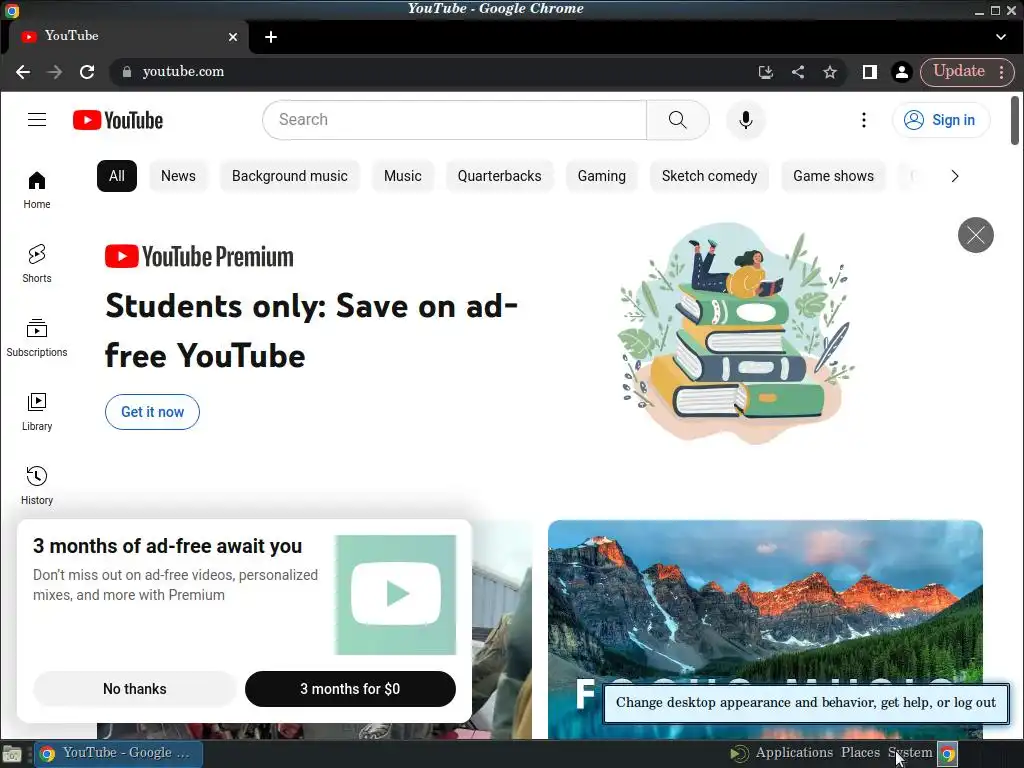Toggle Chrome side panel
This screenshot has width=1024, height=768.
point(869,72)
